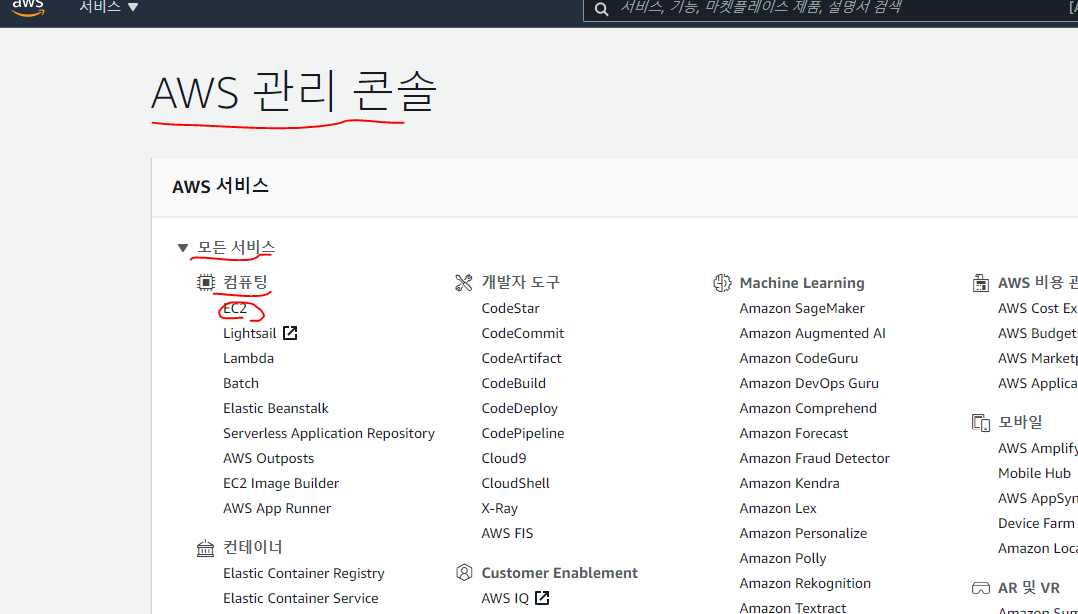Open Amazon CodeGuru
This screenshot has height=614, width=1078.
[x=798, y=358]
